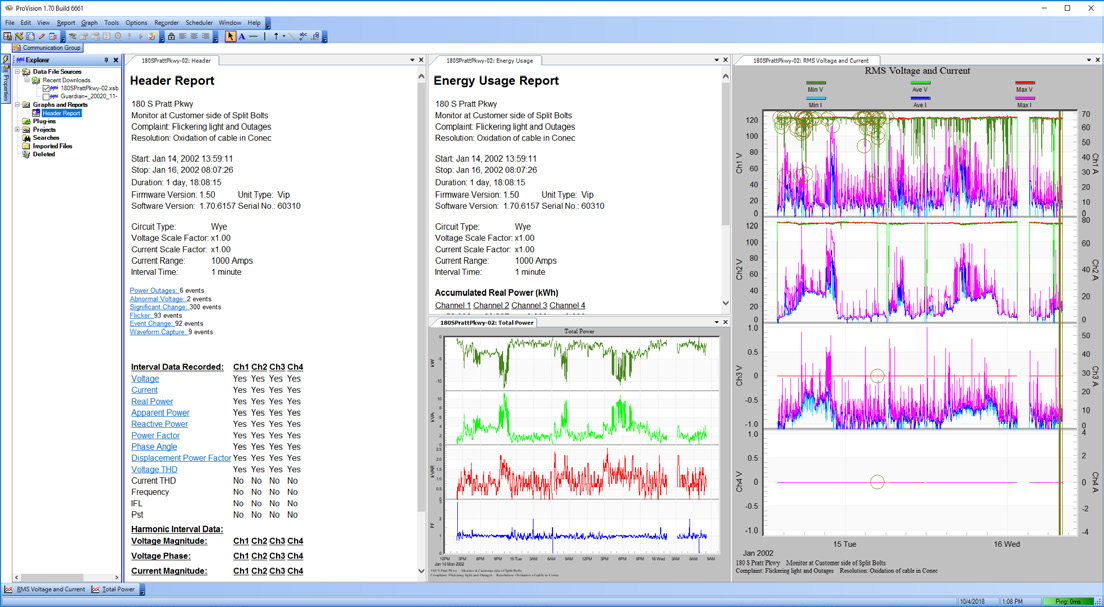
Task: Switch to the Total Power bottom tab
Action: [118, 590]
